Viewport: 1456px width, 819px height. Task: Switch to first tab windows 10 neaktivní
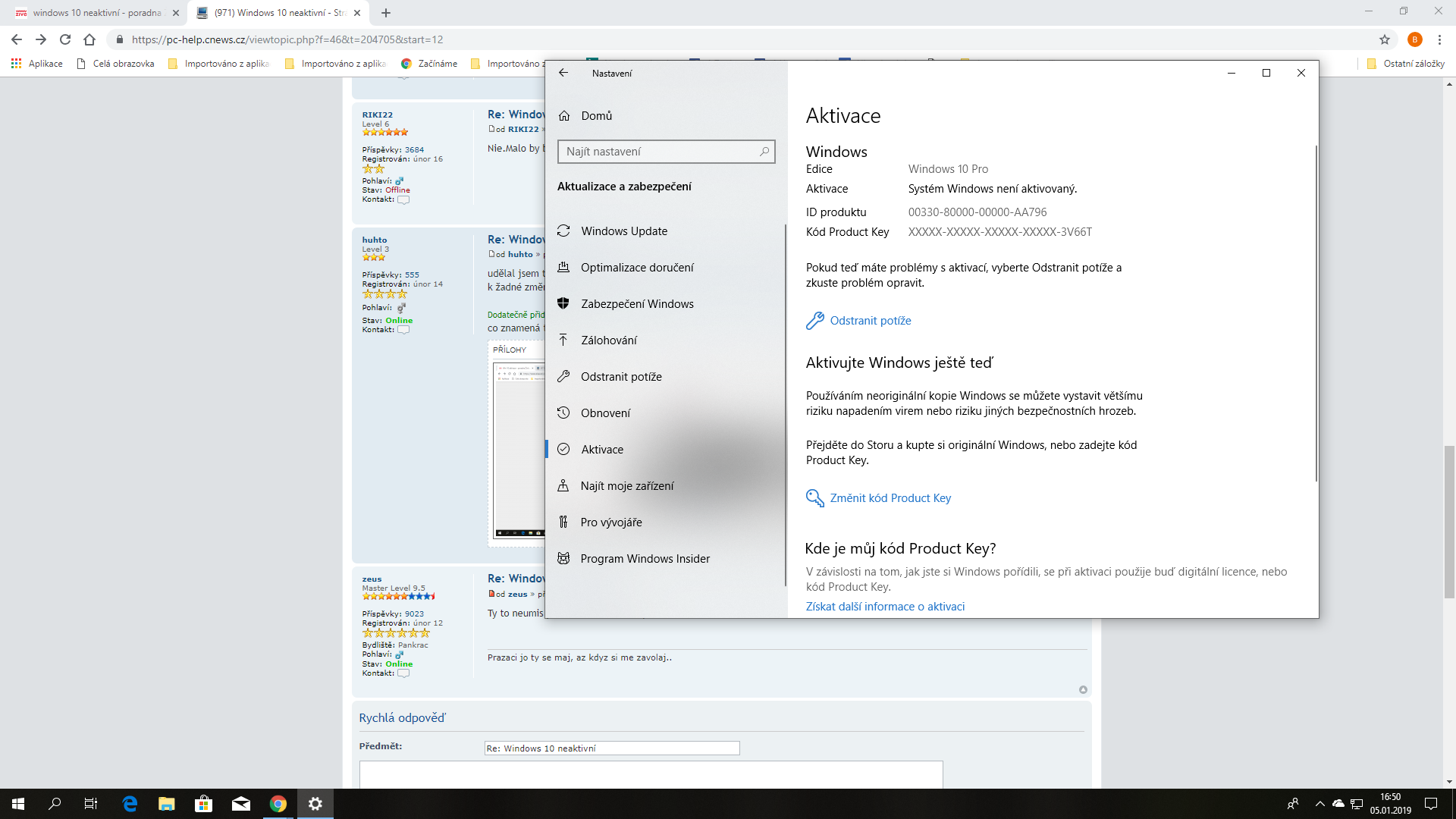[x=96, y=13]
